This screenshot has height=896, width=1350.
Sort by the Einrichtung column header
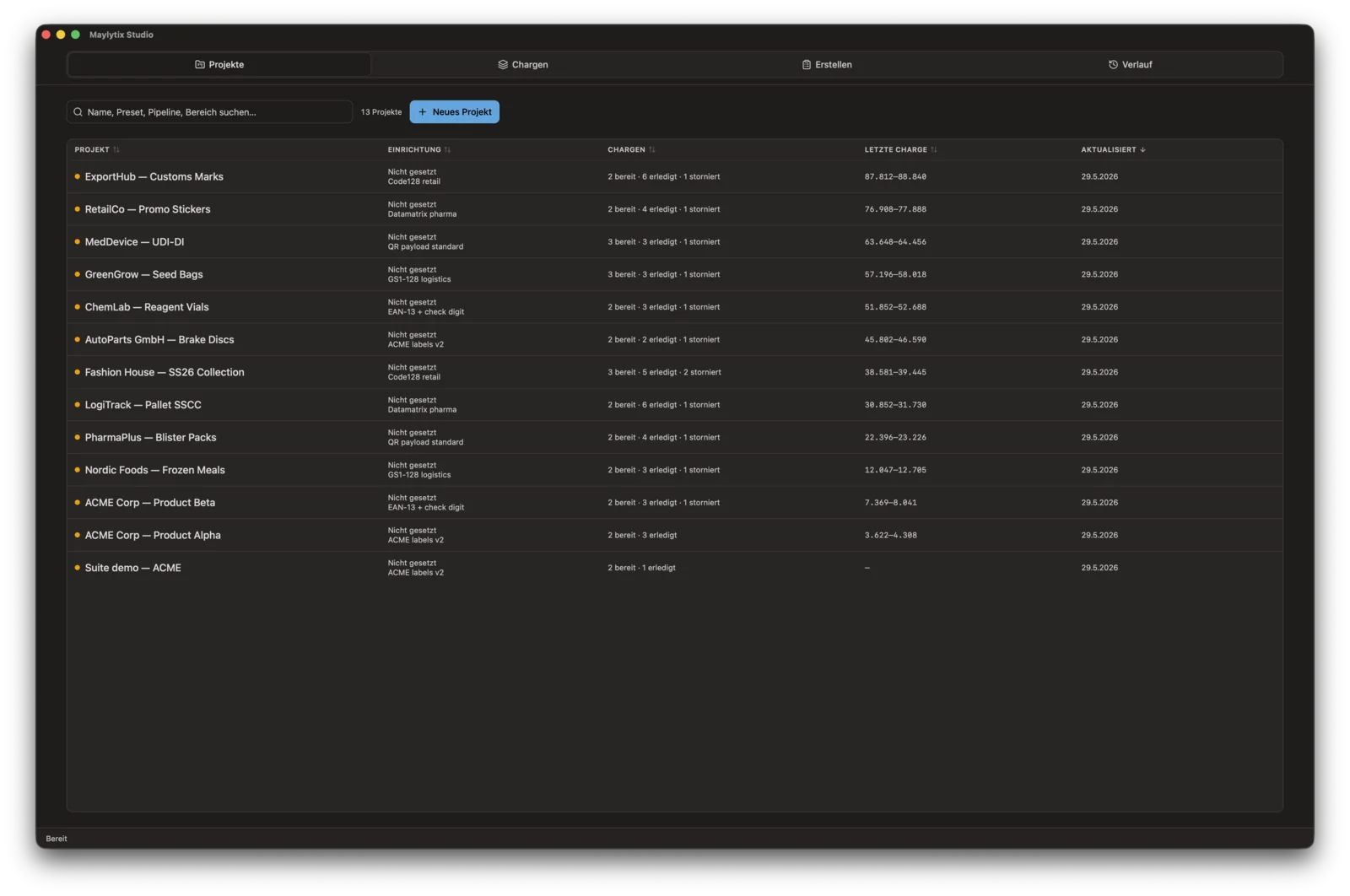tap(419, 149)
